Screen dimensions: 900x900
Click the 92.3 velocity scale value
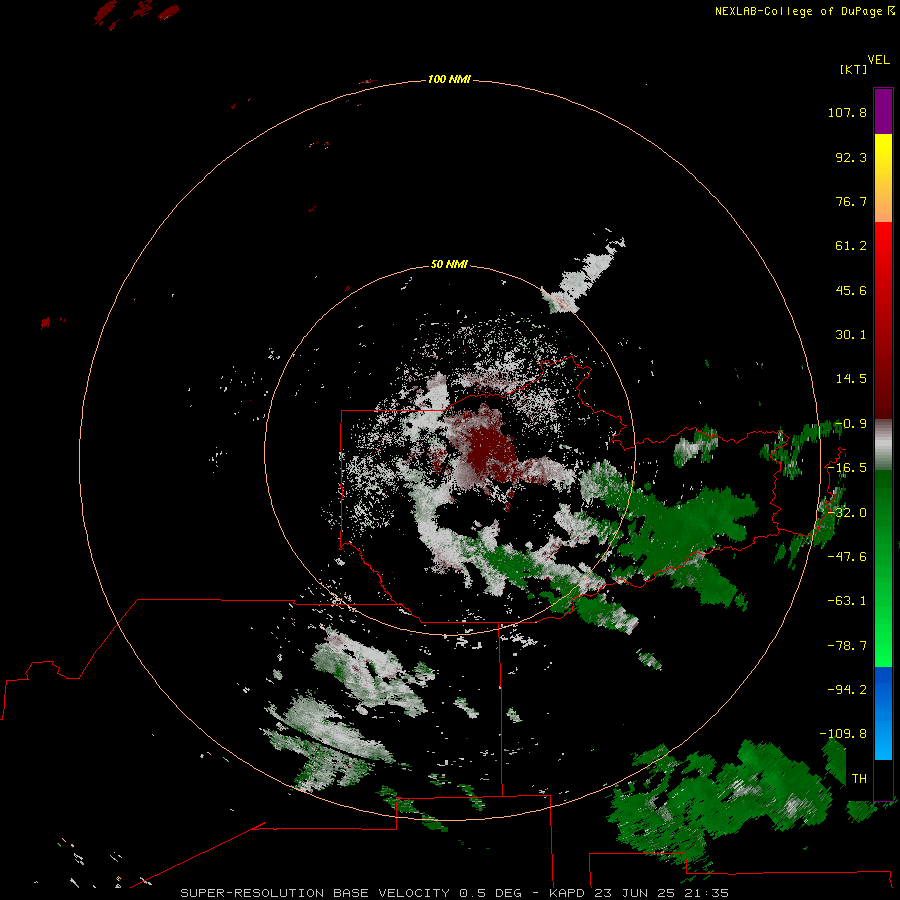click(851, 157)
